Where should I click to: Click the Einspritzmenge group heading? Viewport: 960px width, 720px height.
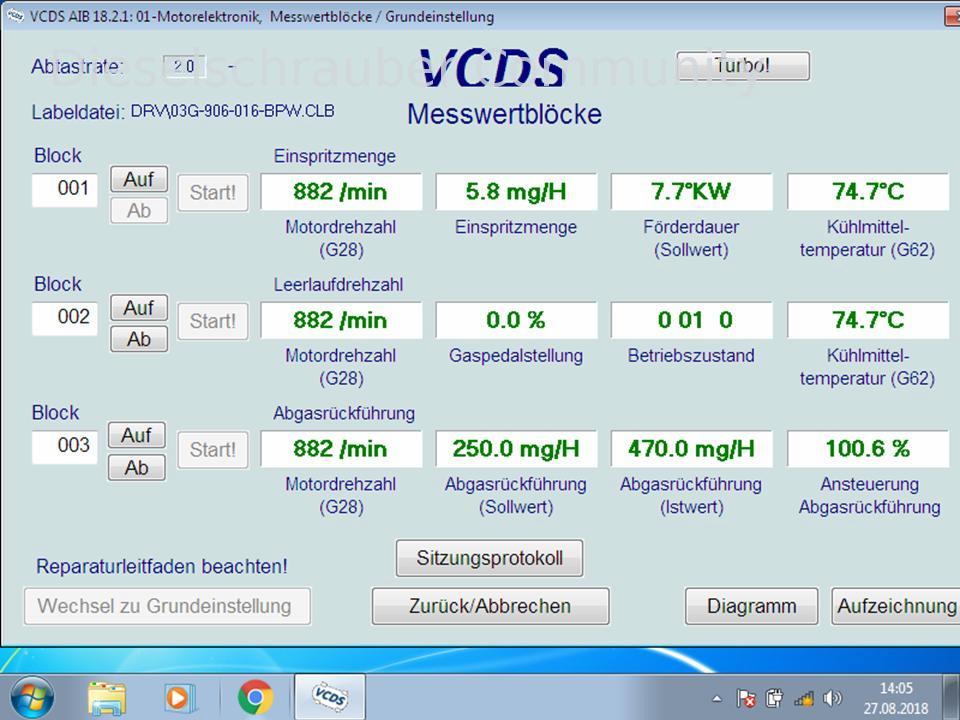tap(334, 156)
